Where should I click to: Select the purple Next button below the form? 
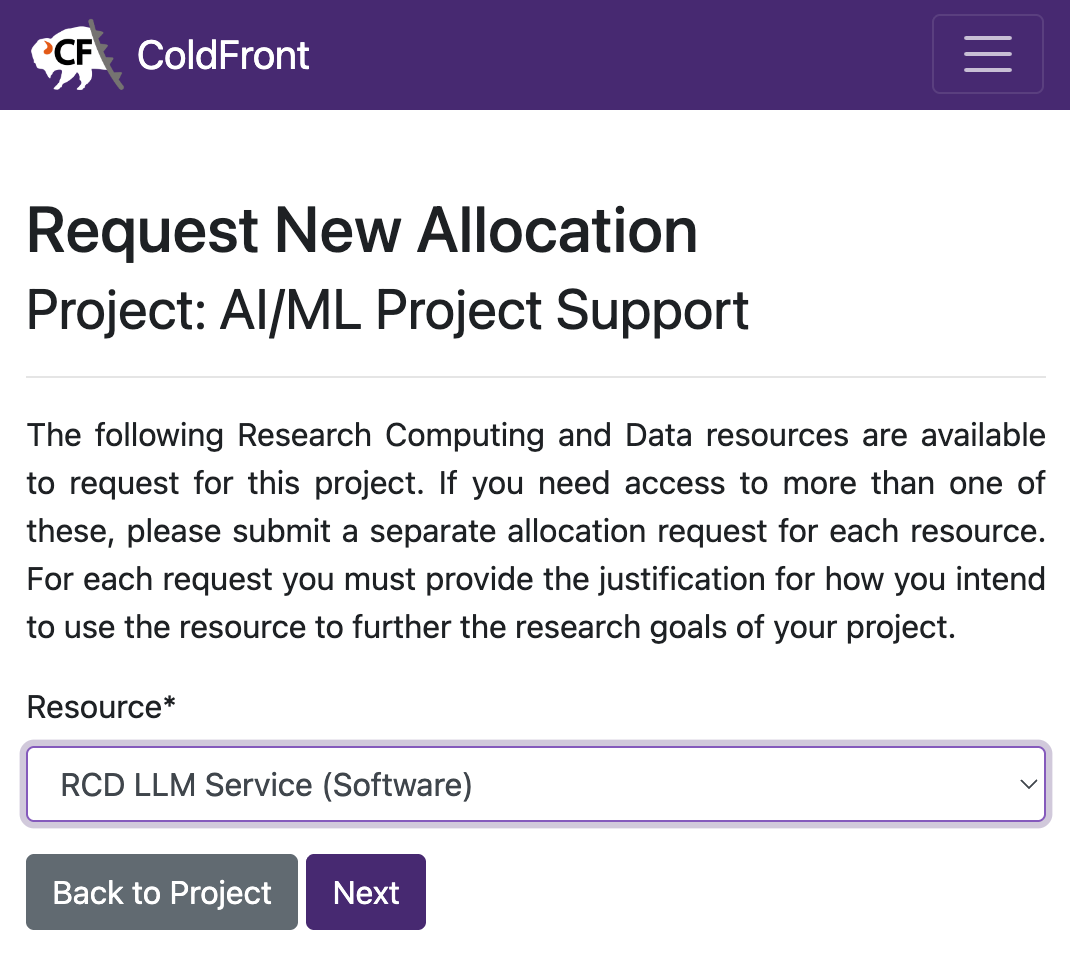click(366, 891)
